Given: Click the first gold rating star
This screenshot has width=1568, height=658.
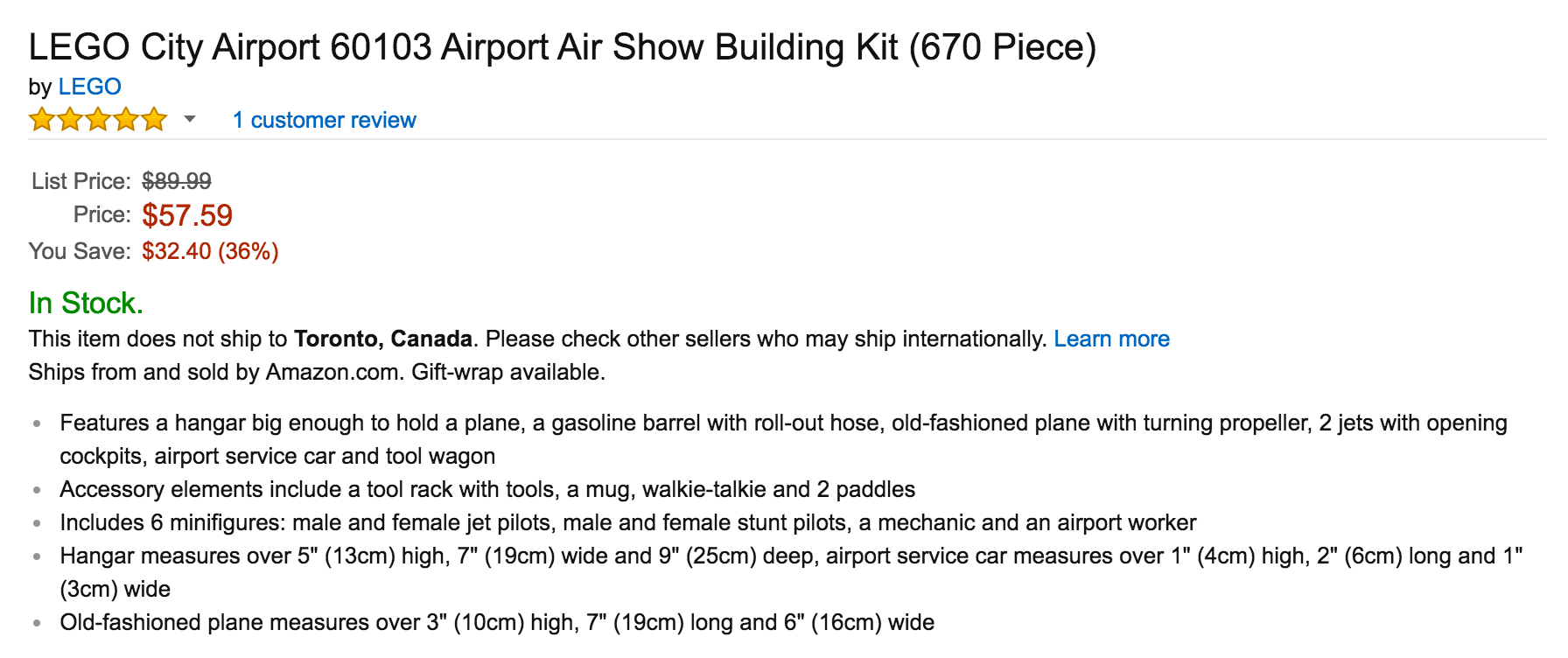Looking at the screenshot, I should pyautogui.click(x=42, y=120).
